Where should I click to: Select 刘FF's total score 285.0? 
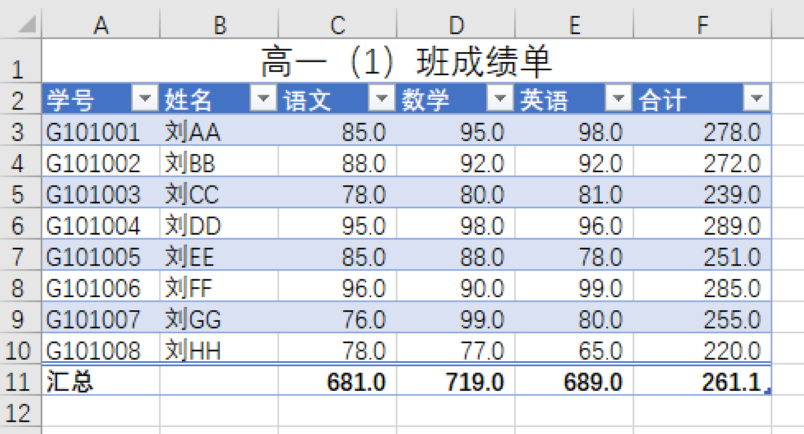pyautogui.click(x=702, y=286)
